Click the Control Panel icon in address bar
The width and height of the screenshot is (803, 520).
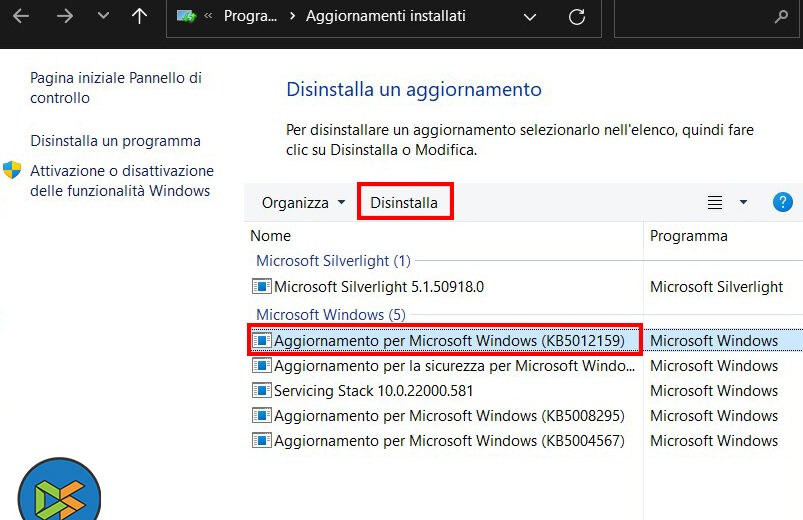point(186,16)
